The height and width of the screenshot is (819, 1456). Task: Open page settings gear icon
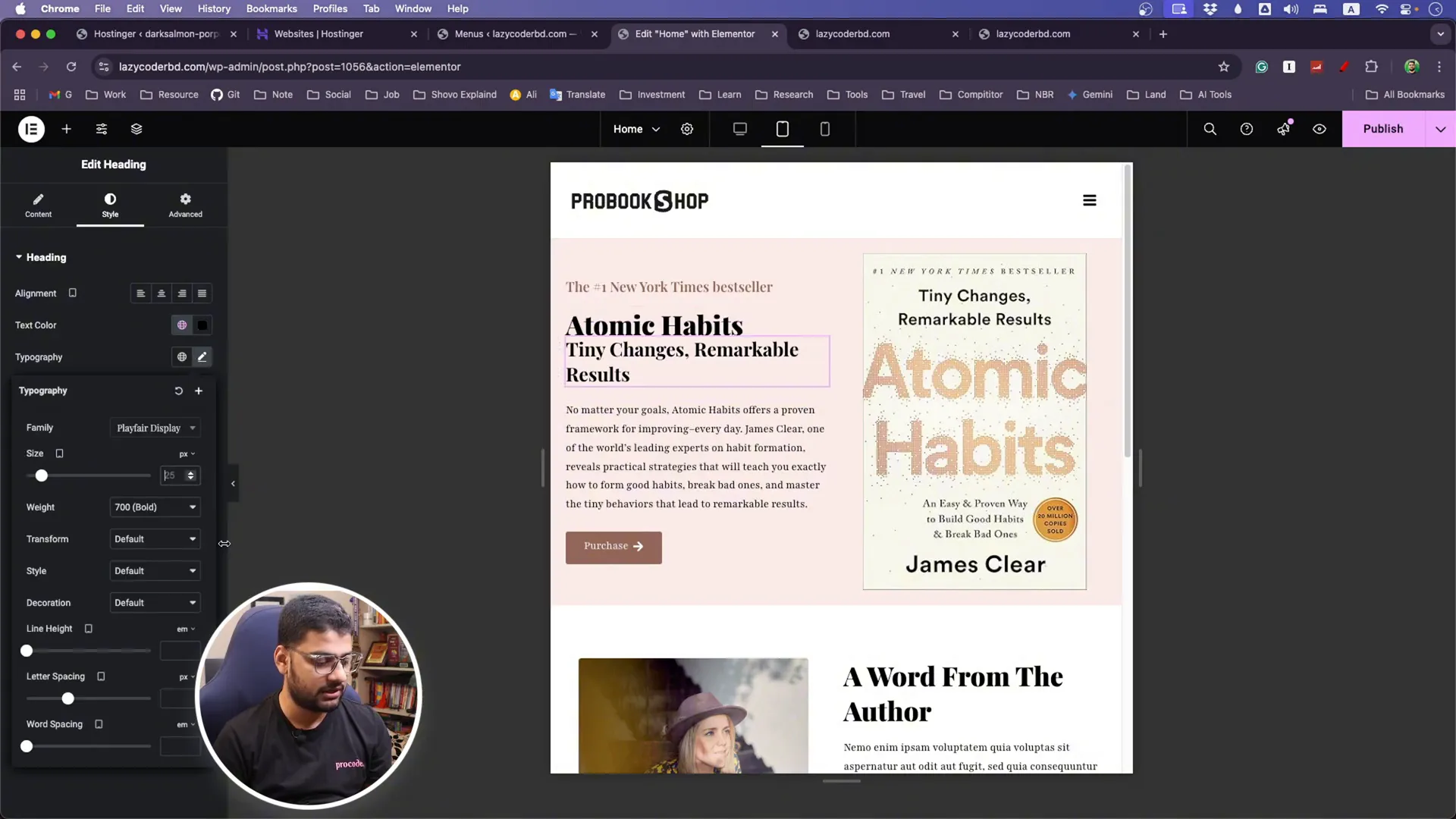(687, 129)
